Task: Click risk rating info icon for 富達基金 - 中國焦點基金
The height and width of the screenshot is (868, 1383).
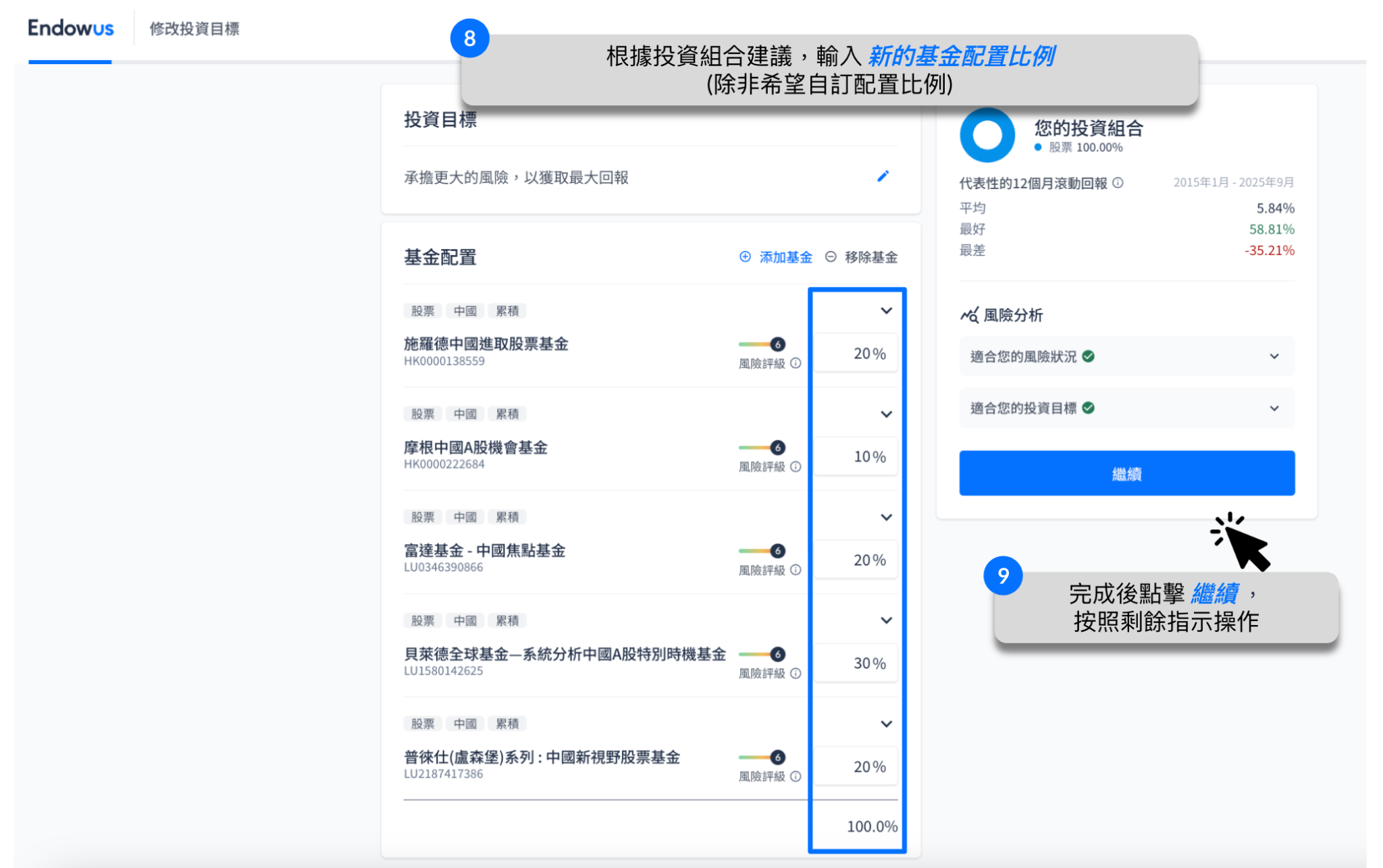Action: 795,570
